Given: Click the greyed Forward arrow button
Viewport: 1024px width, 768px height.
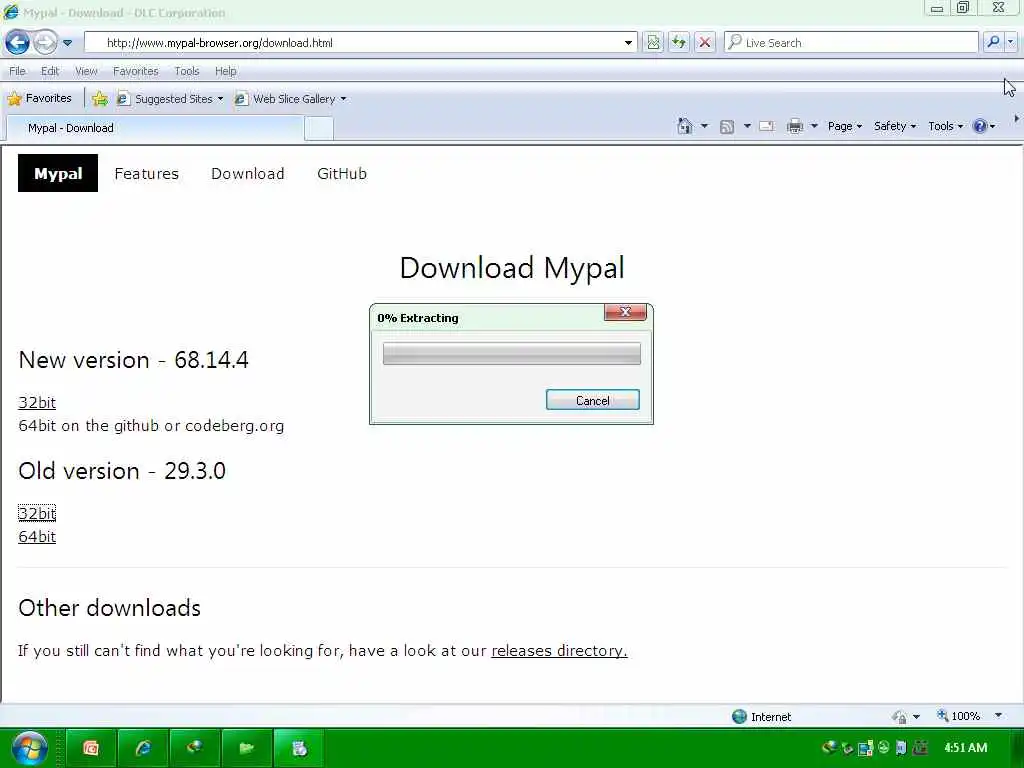Looking at the screenshot, I should 45,42.
